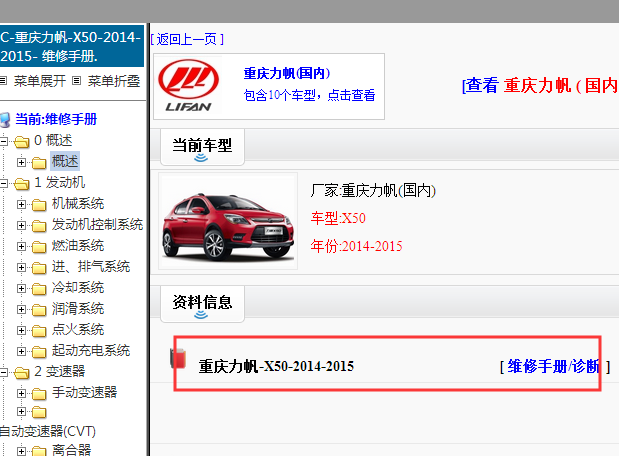Expand 发动机控制系统 with its plus box
619x456 pixels.
click(x=22, y=225)
